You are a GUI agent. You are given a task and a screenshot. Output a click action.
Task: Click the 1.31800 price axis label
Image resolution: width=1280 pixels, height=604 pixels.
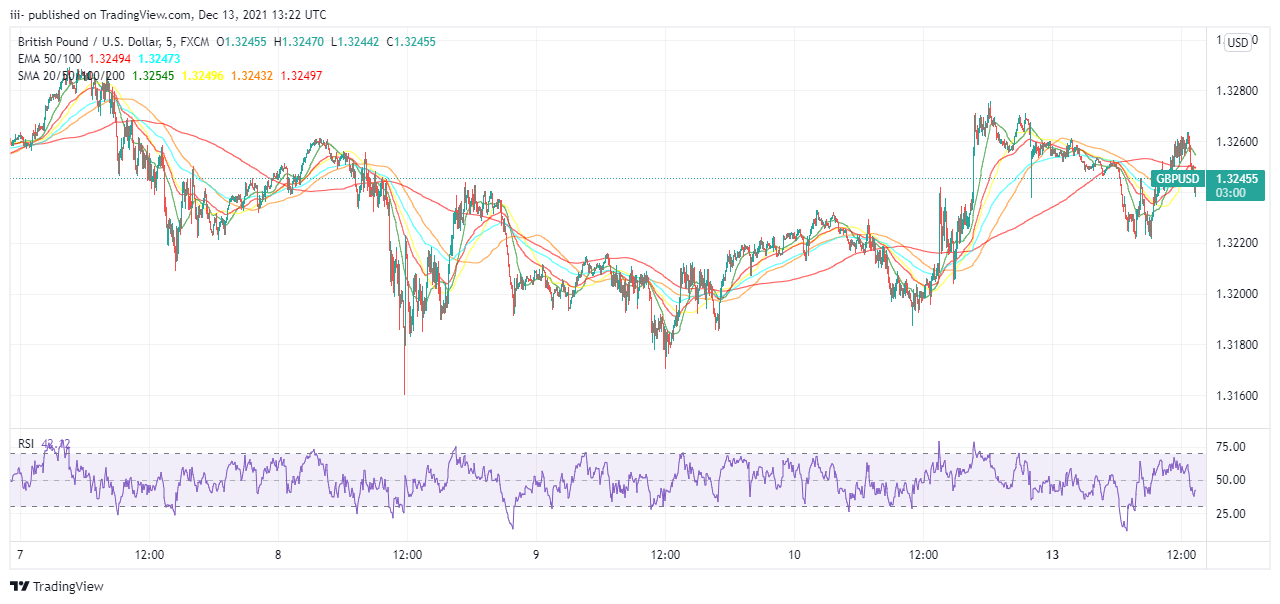[x=1236, y=345]
